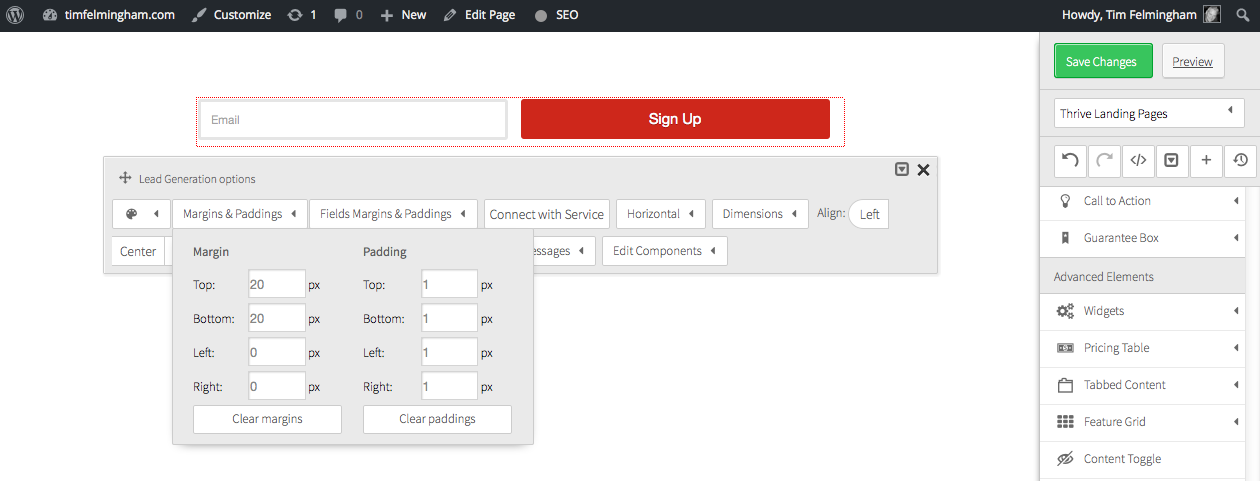Open the Horizontal layout dropdown
The image size is (1260, 481).
pos(660,214)
